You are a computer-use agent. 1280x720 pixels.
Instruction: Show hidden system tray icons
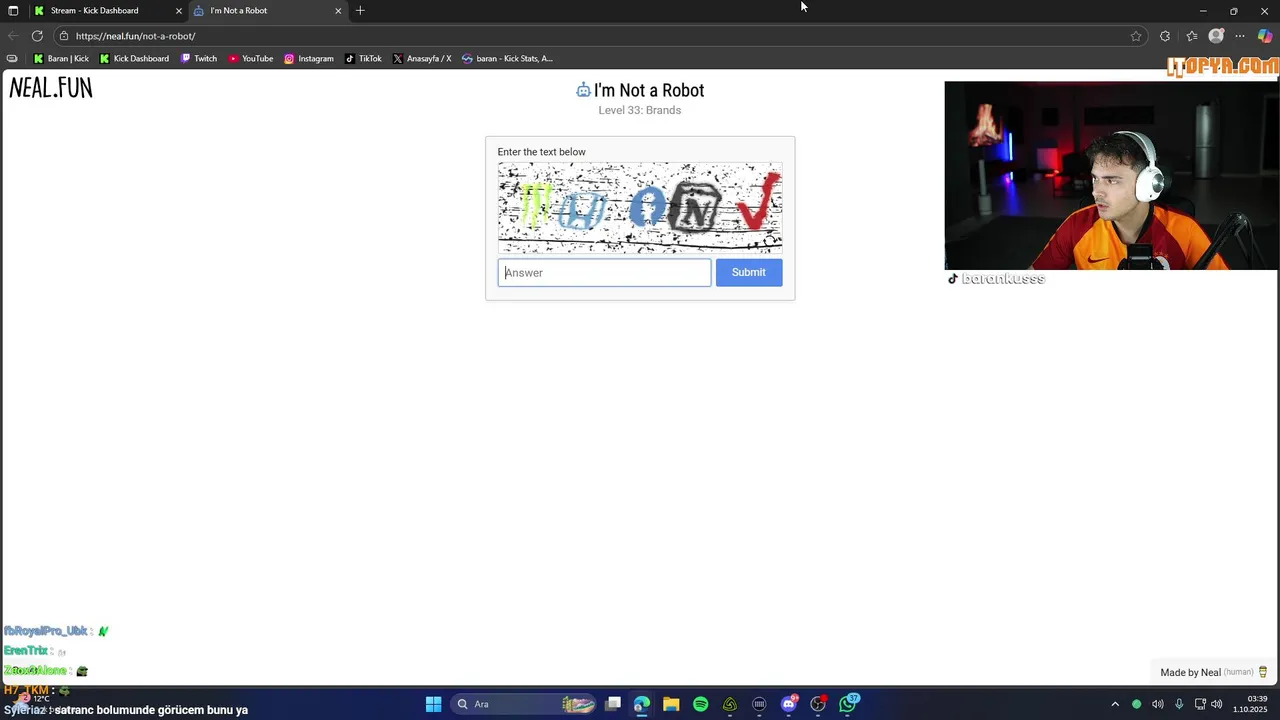pyautogui.click(x=1115, y=704)
